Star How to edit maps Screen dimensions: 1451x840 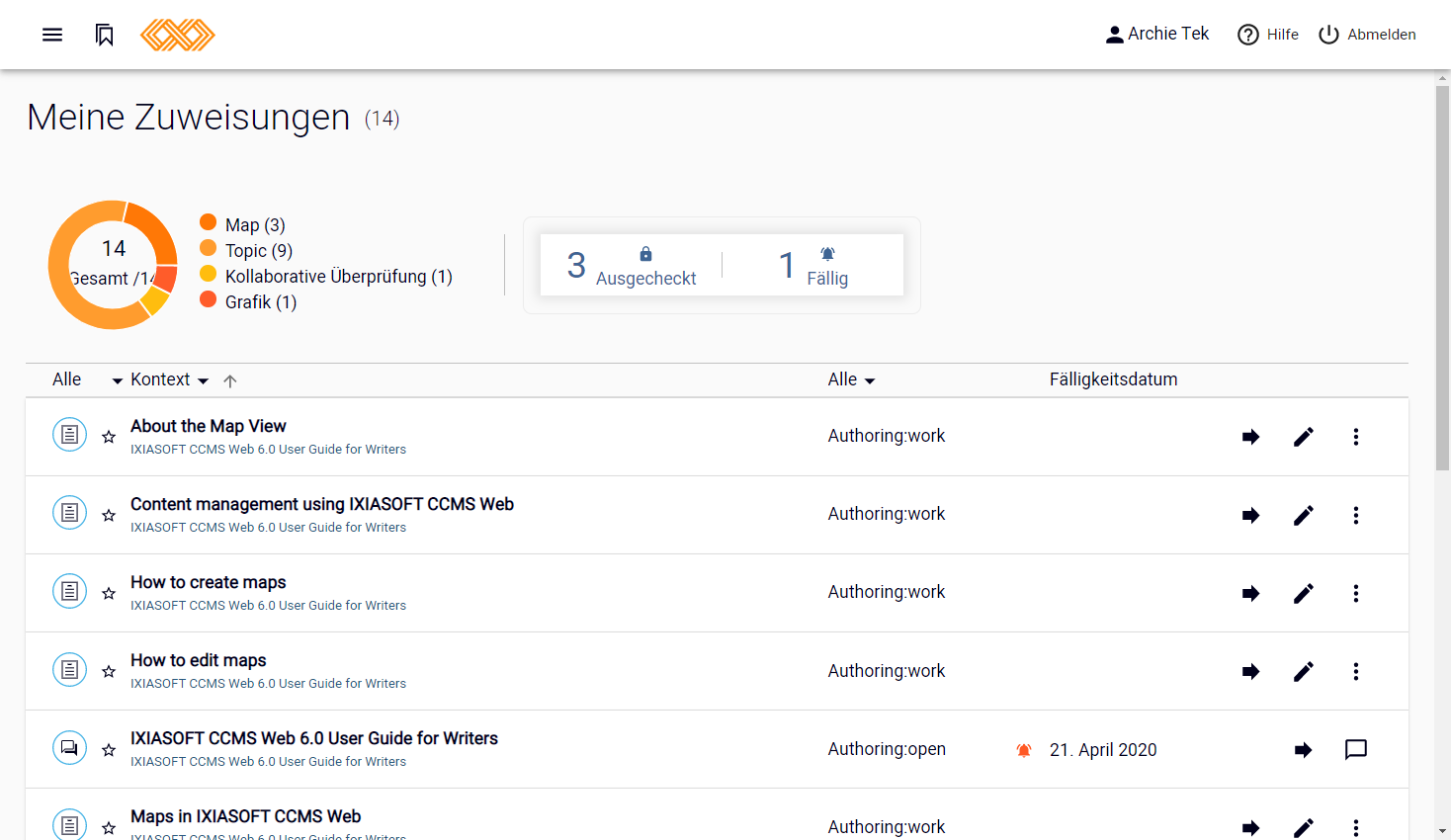pos(109,671)
